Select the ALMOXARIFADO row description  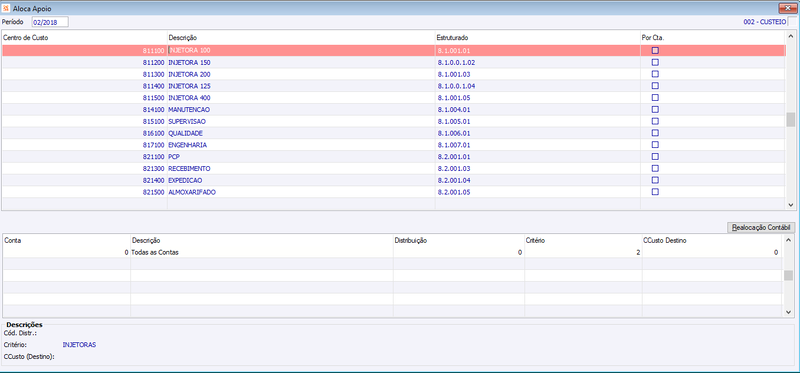click(301, 192)
